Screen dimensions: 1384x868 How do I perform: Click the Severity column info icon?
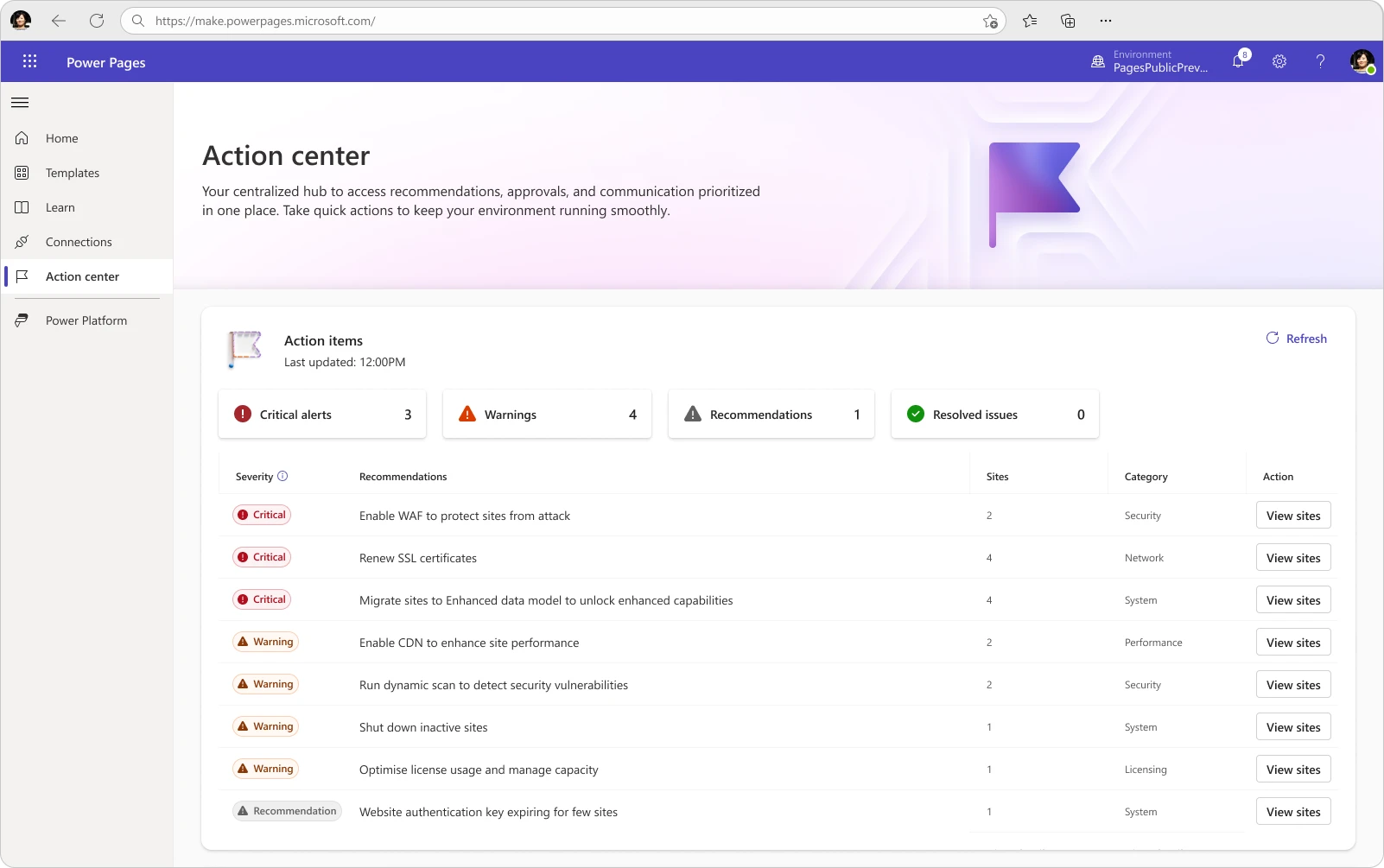coord(283,476)
